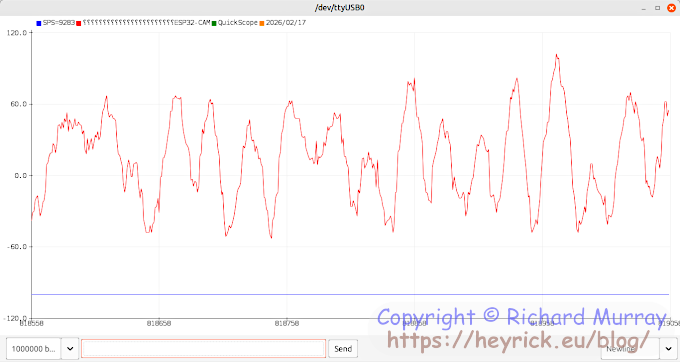Expand the baud rate dropdown arrow
Viewport: 680px width, 362px height.
pos(70,349)
